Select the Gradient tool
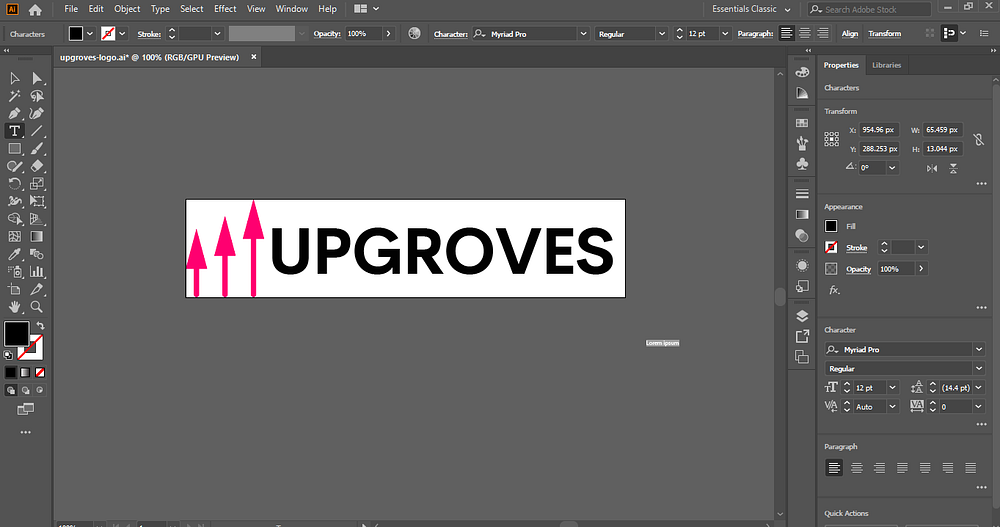1000x527 pixels. point(37,236)
